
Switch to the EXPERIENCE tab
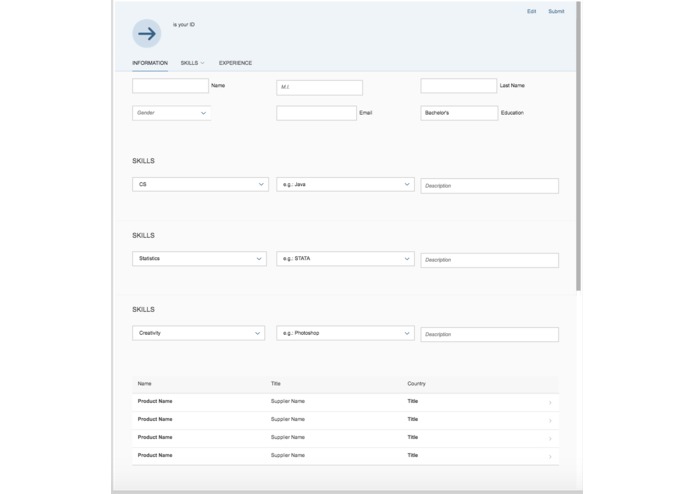coord(235,63)
